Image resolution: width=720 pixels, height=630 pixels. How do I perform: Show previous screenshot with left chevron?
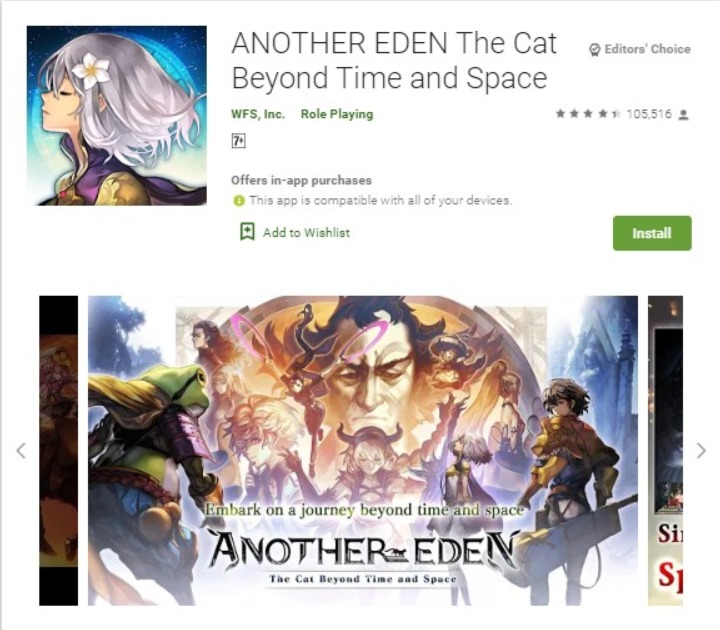coord(21,450)
